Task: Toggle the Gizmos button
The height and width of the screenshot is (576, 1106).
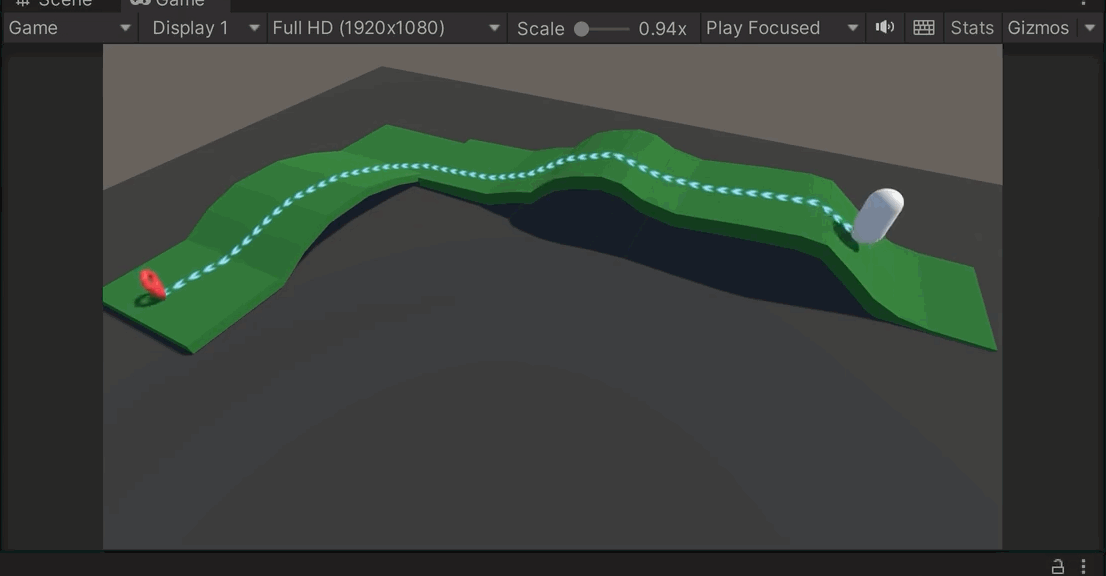Action: pyautogui.click(x=1038, y=28)
